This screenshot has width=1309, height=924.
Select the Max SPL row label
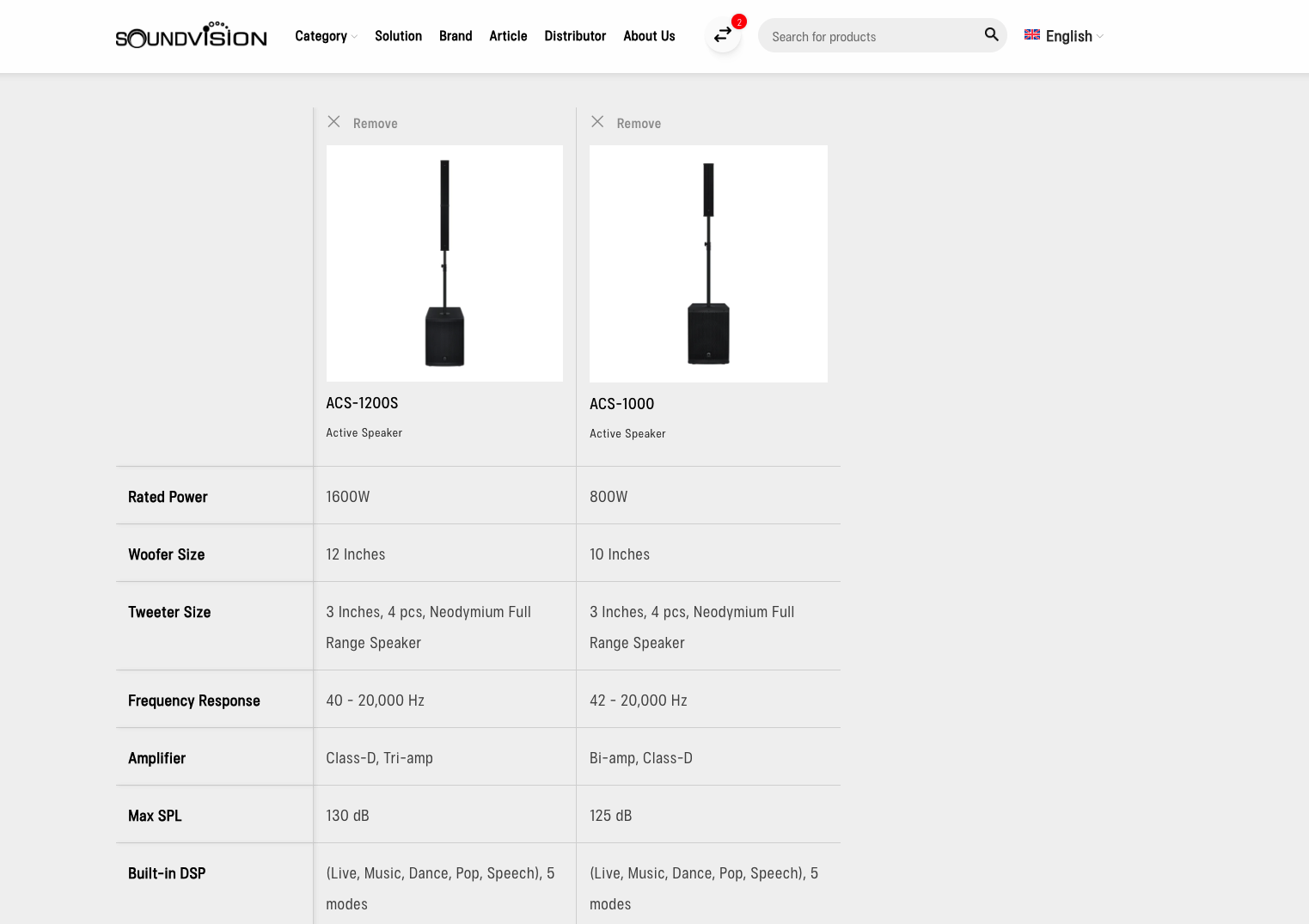(x=155, y=816)
